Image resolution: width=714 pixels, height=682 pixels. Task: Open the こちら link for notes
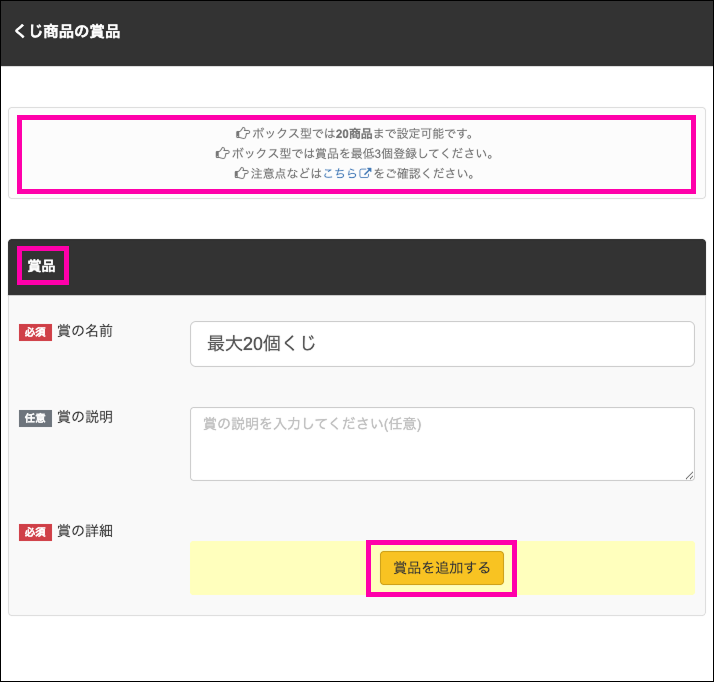[x=340, y=173]
